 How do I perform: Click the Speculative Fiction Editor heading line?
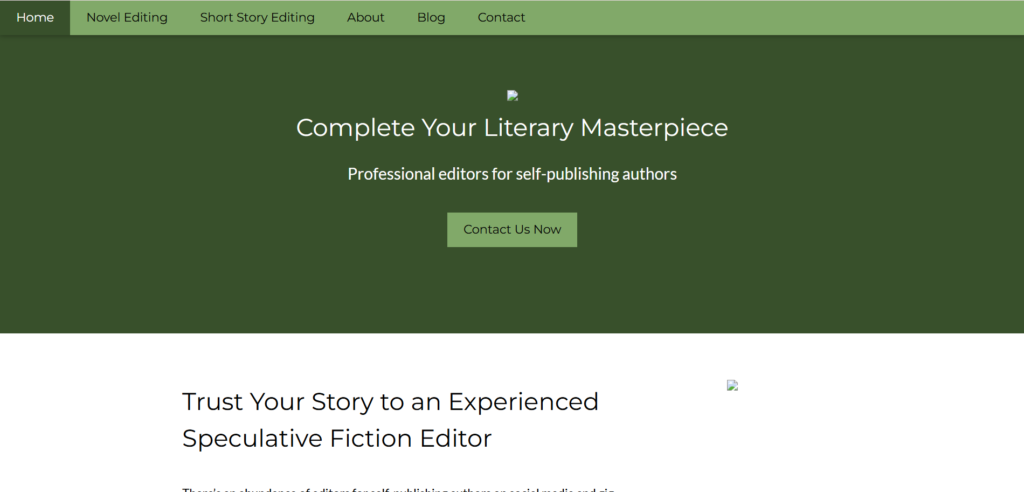pos(336,438)
